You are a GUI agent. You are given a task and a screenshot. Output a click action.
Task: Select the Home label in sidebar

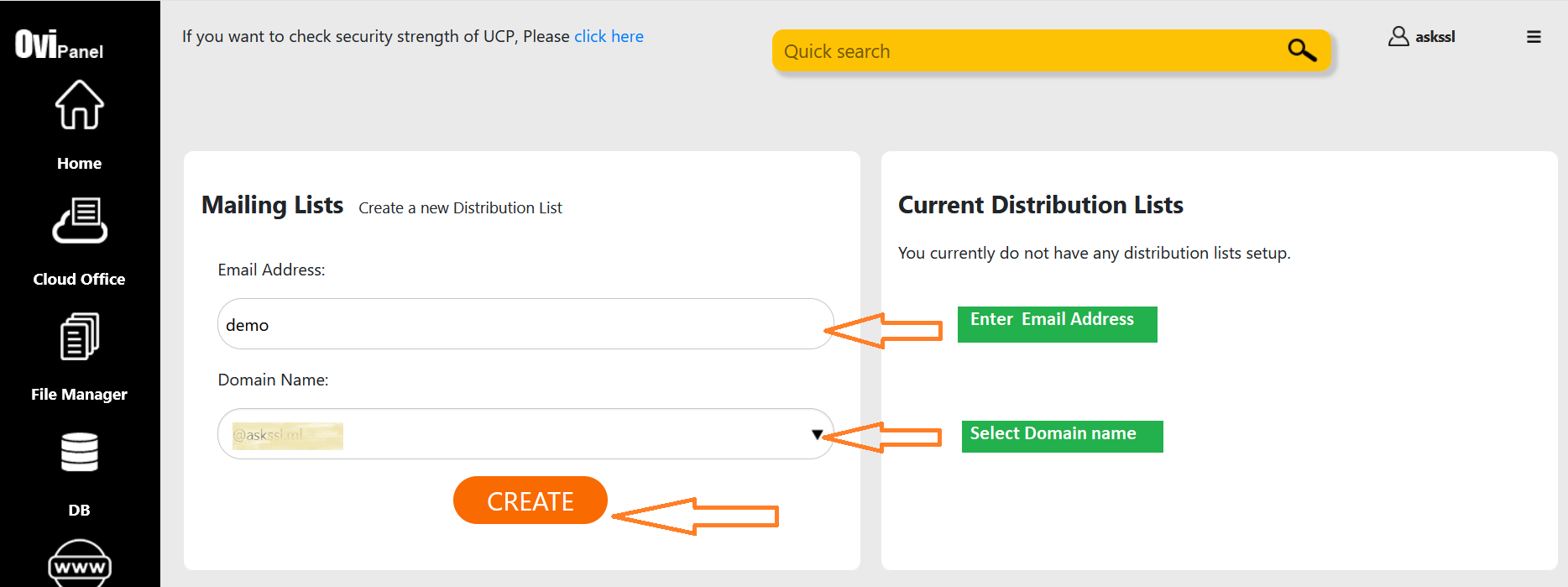pyautogui.click(x=79, y=164)
